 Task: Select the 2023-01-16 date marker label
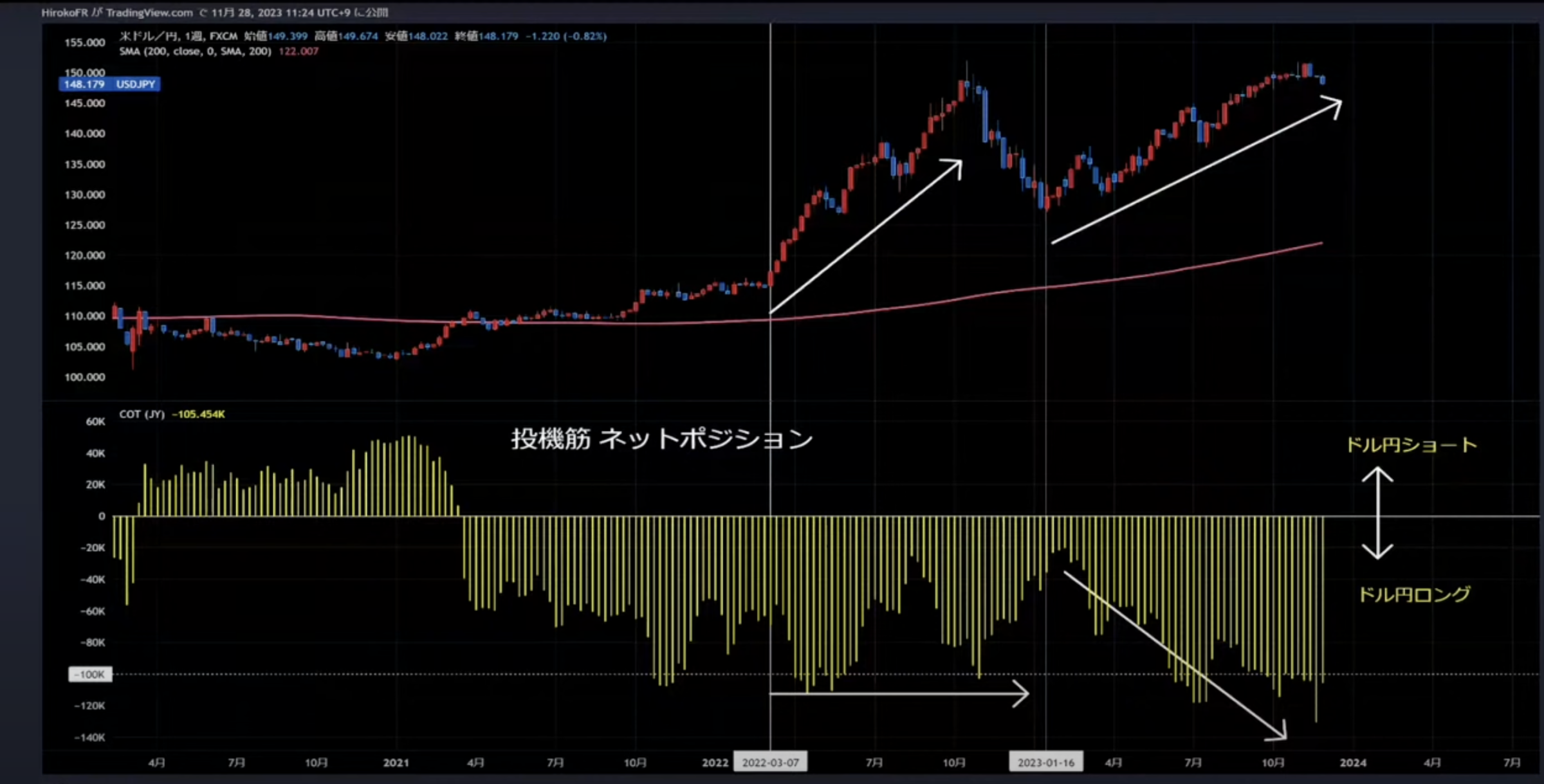pyautogui.click(x=1046, y=761)
